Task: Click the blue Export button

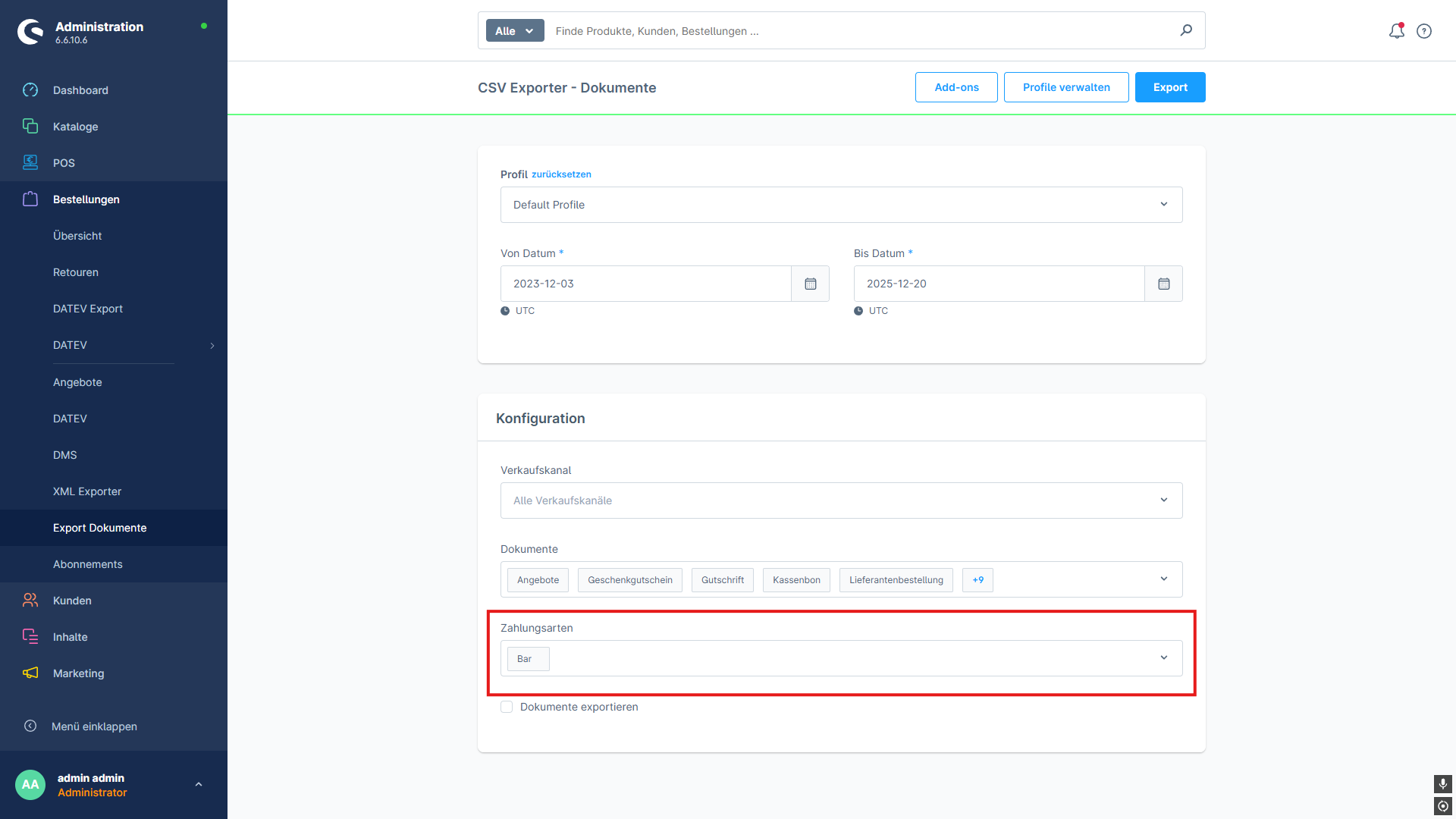Action: point(1169,87)
